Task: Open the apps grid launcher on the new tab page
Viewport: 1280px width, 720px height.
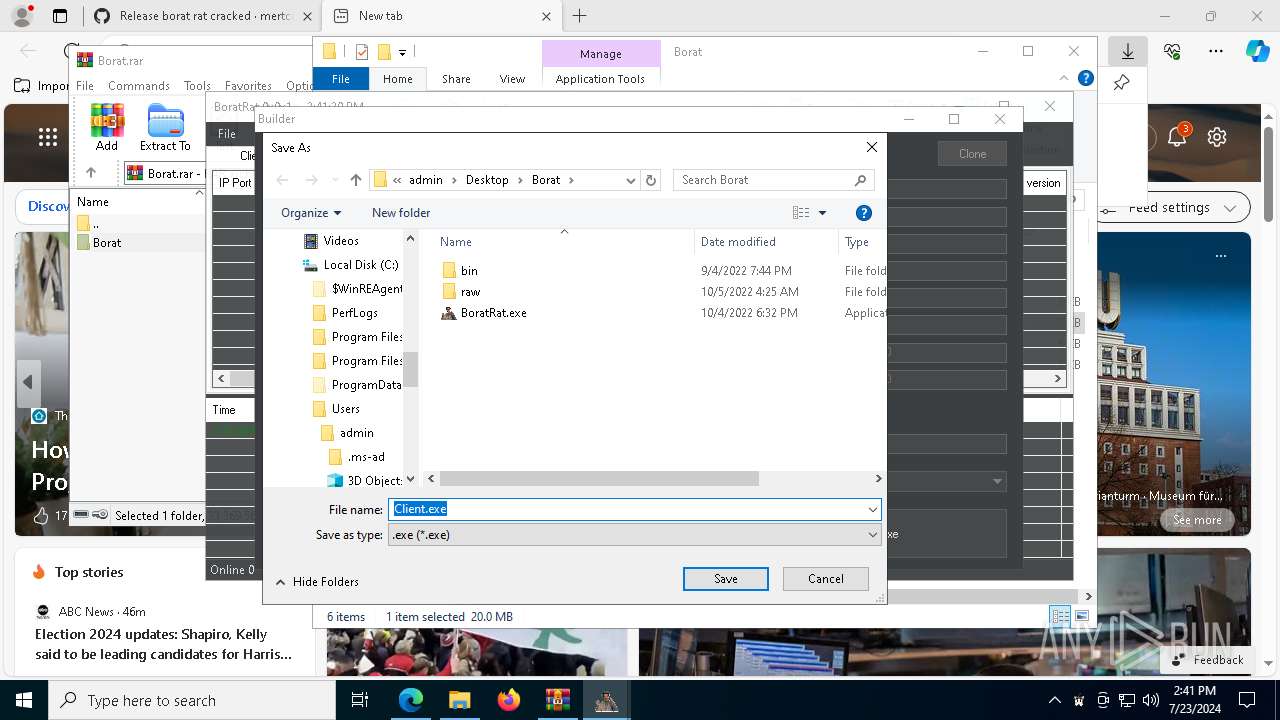Action: (47, 137)
